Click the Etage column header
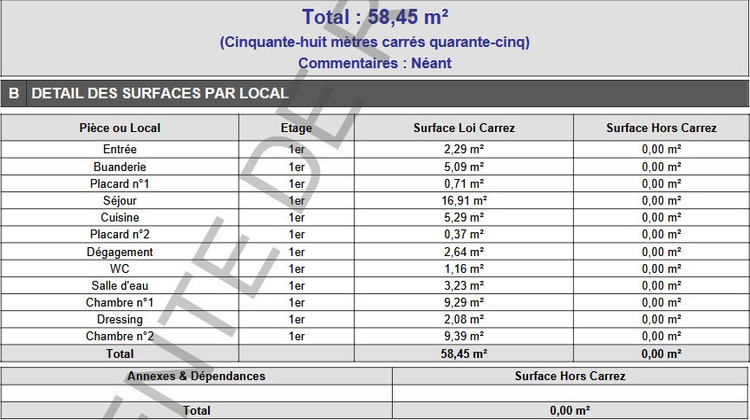This screenshot has height=420, width=750. click(296, 128)
